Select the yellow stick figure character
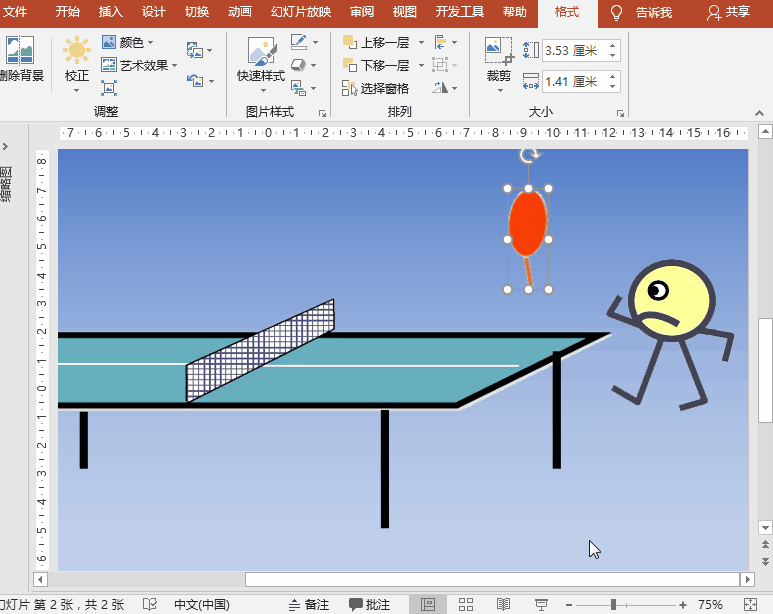Image resolution: width=773 pixels, height=614 pixels. [x=670, y=335]
